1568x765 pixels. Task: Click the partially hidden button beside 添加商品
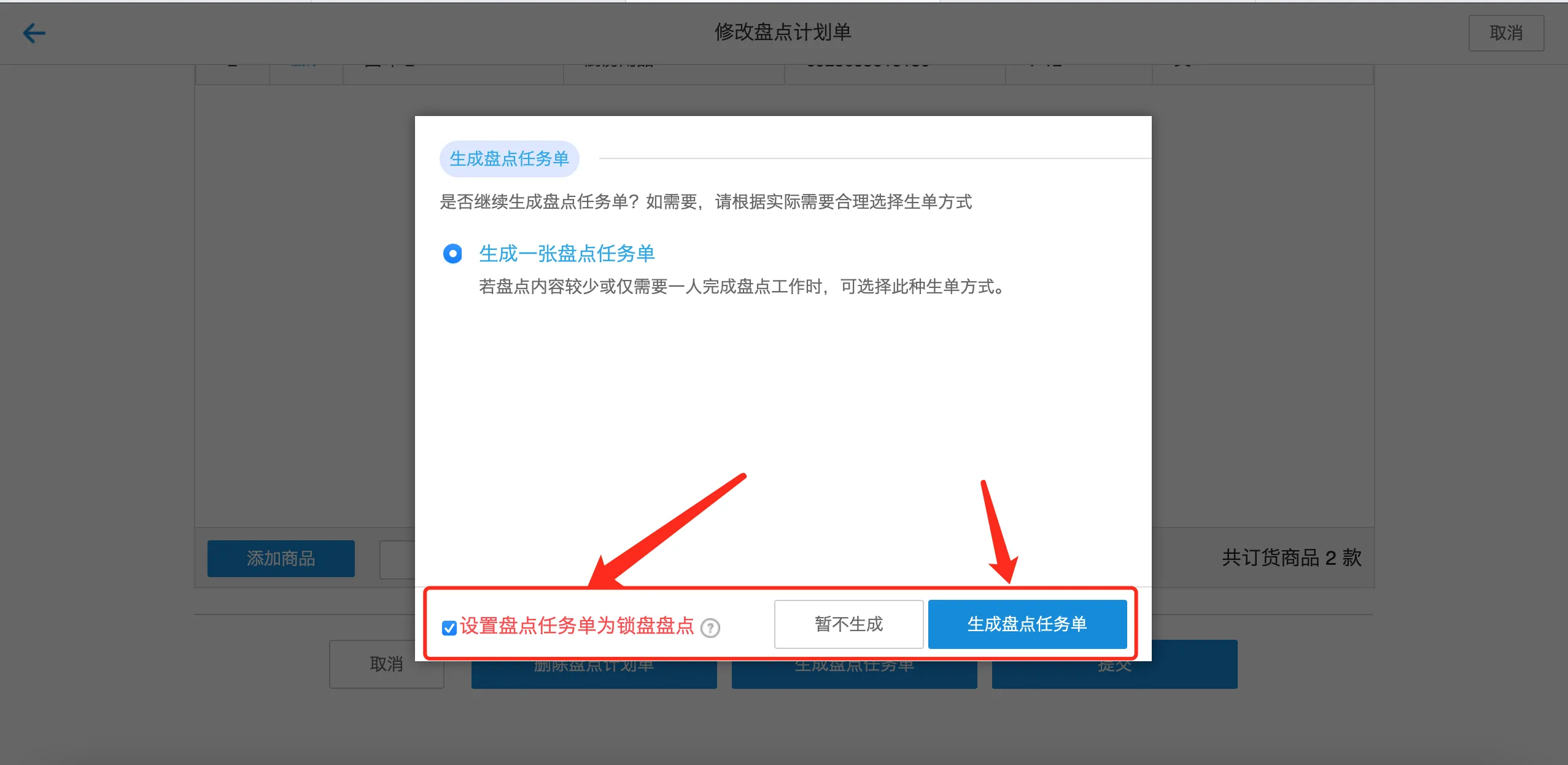pyautogui.click(x=398, y=559)
